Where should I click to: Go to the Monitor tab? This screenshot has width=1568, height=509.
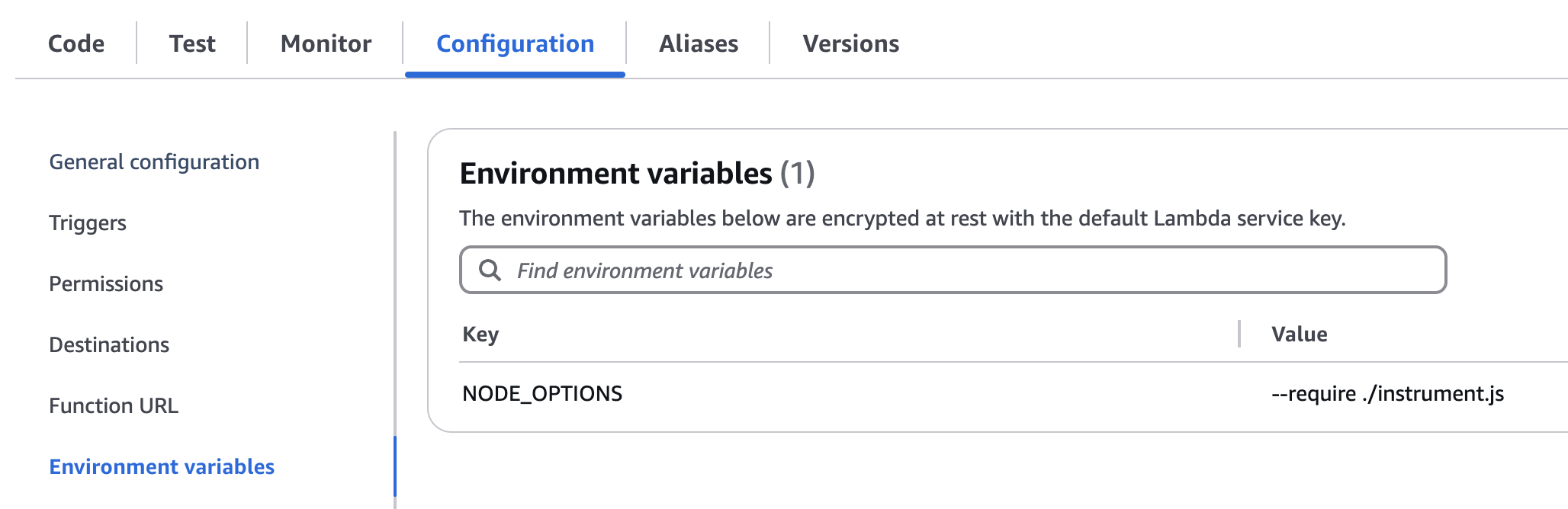(x=326, y=43)
